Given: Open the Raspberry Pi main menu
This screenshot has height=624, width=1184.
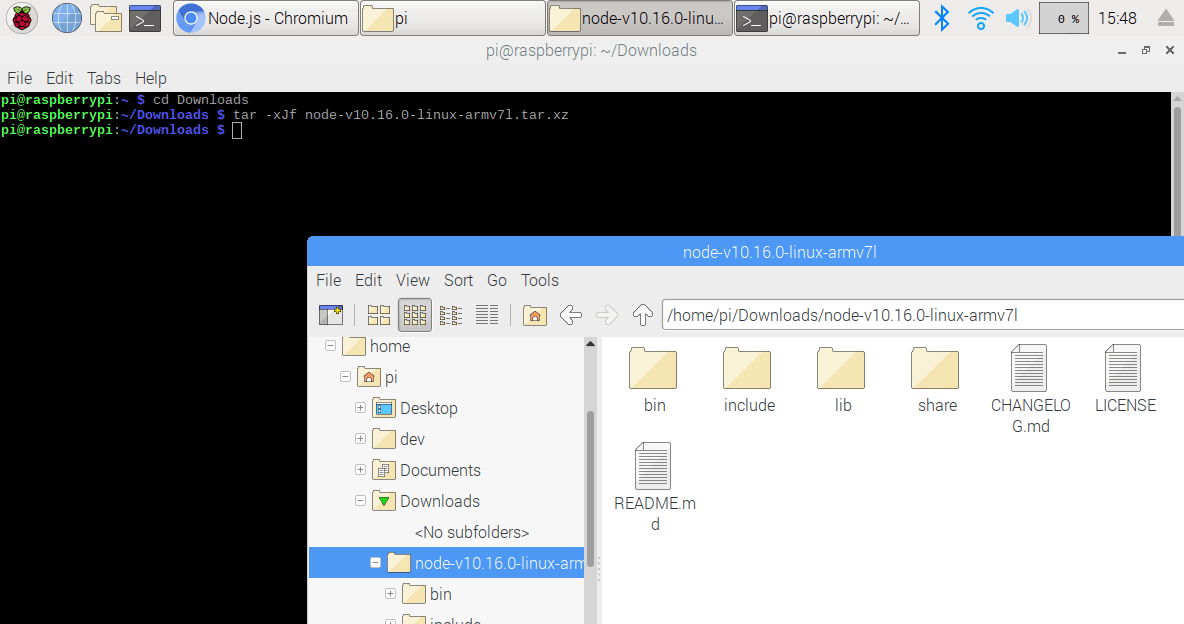Looking at the screenshot, I should 22,18.
